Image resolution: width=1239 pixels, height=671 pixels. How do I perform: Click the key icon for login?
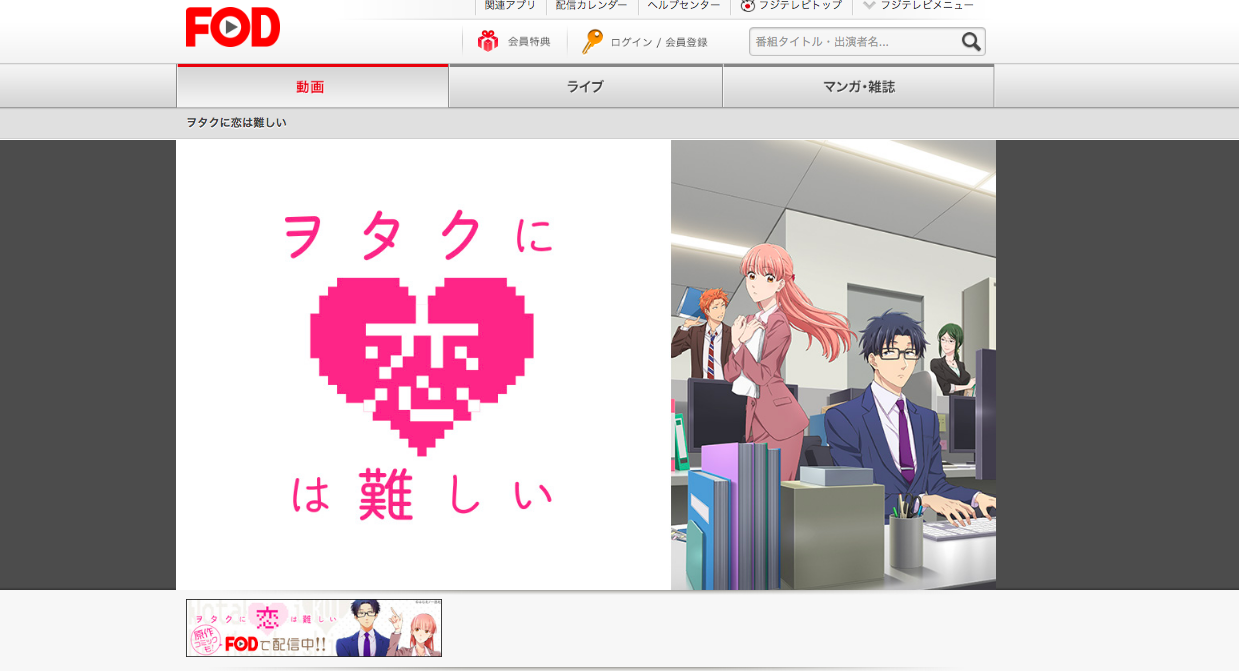click(x=593, y=41)
